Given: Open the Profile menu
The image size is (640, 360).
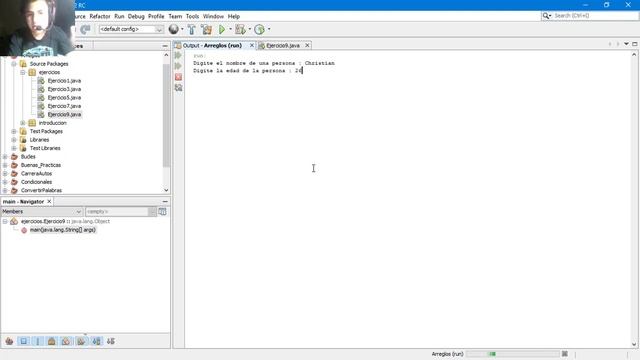Looking at the screenshot, I should click(x=156, y=16).
